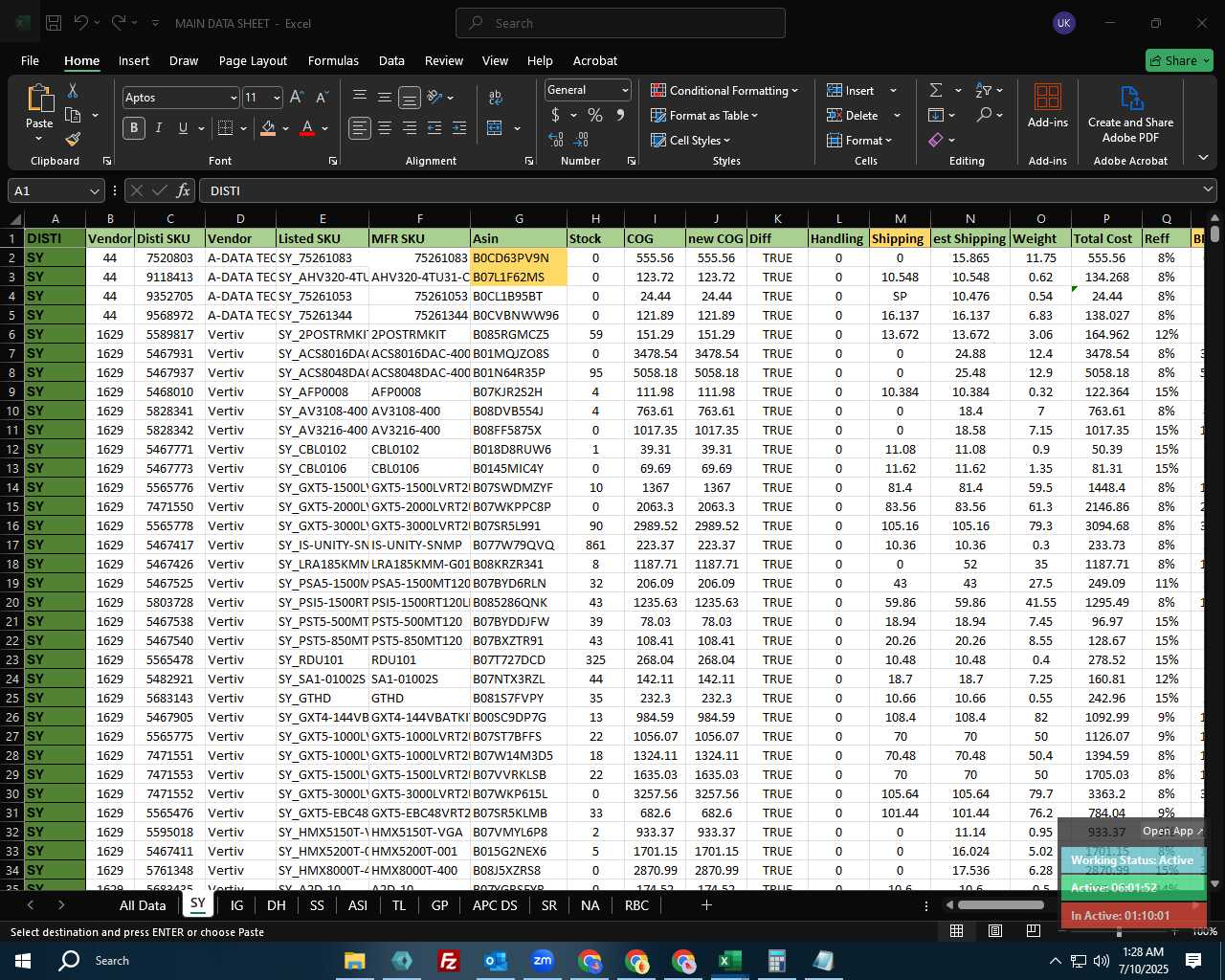Viewport: 1225px width, 980px height.
Task: Click the Decrease Indent icon
Action: 434,128
